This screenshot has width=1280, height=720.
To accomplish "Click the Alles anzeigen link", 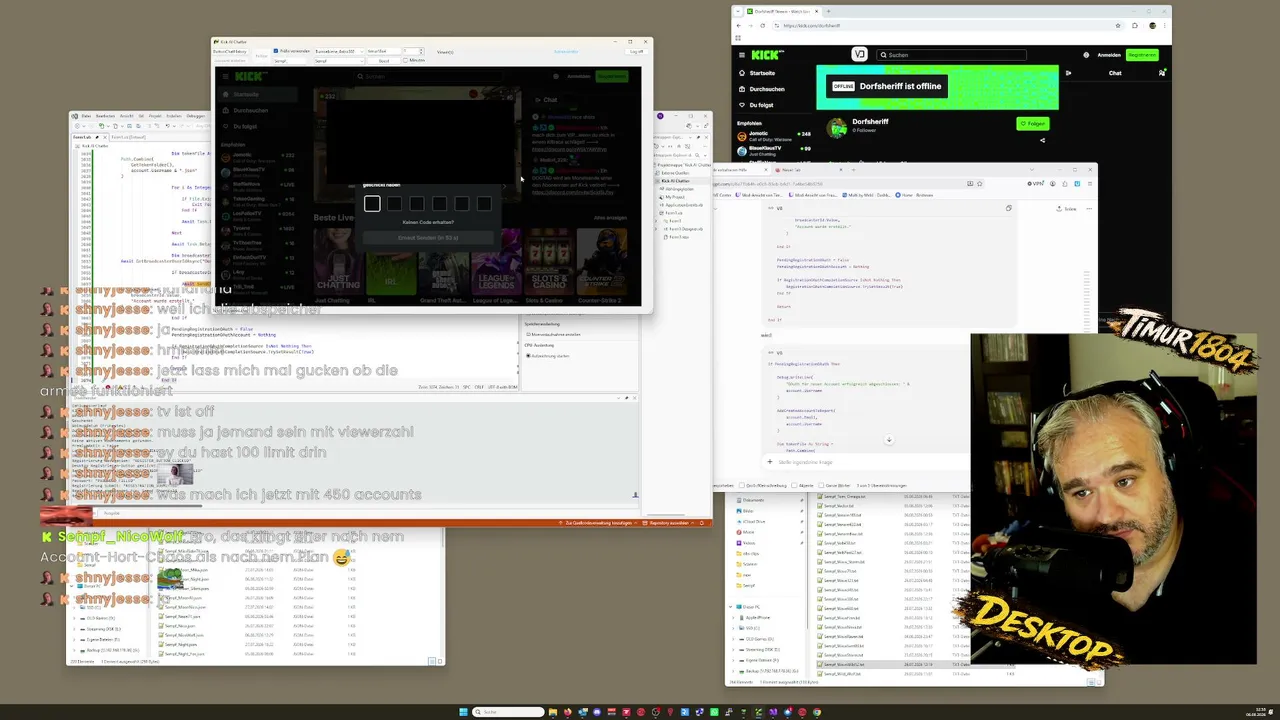I will (610, 218).
